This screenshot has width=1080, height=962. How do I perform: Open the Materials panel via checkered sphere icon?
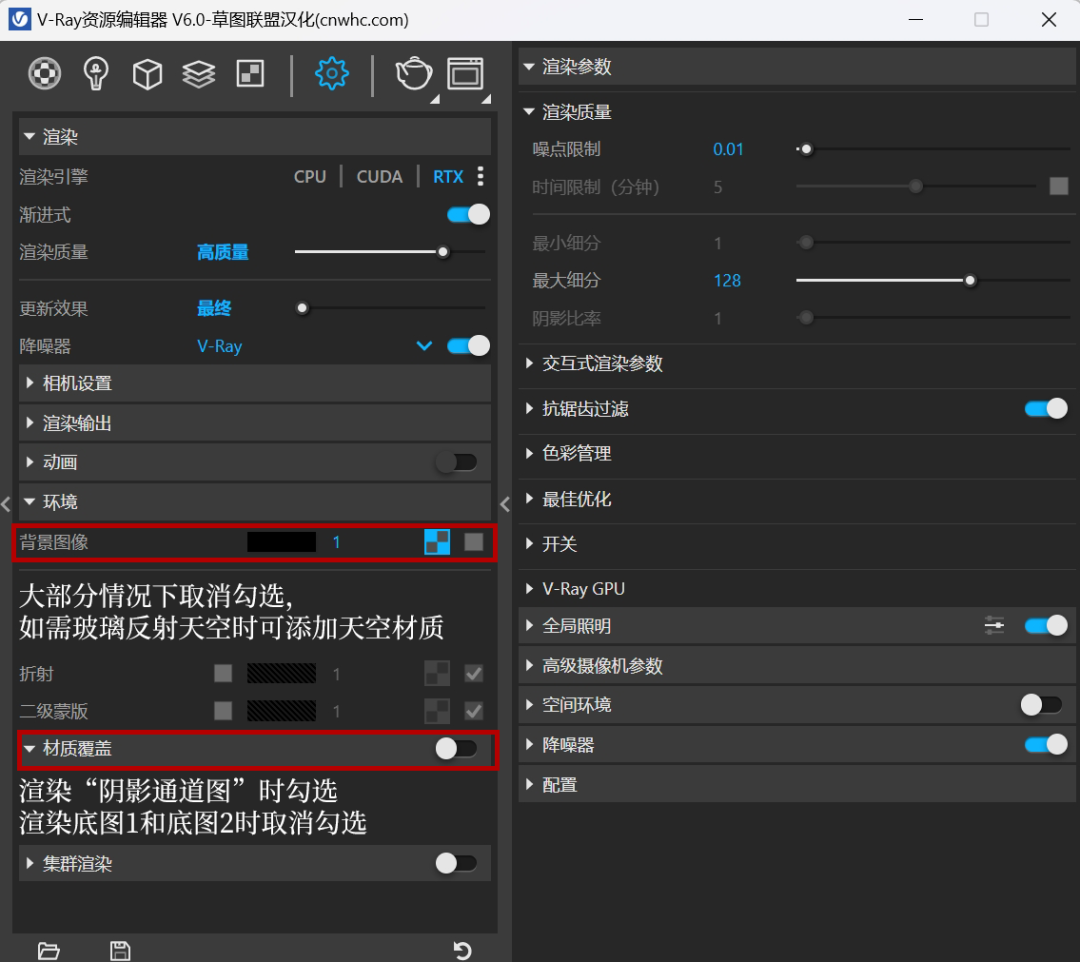click(x=44, y=74)
